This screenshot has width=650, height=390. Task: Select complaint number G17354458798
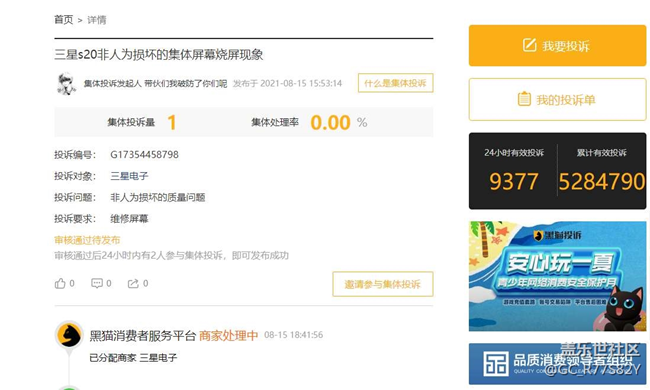[144, 155]
